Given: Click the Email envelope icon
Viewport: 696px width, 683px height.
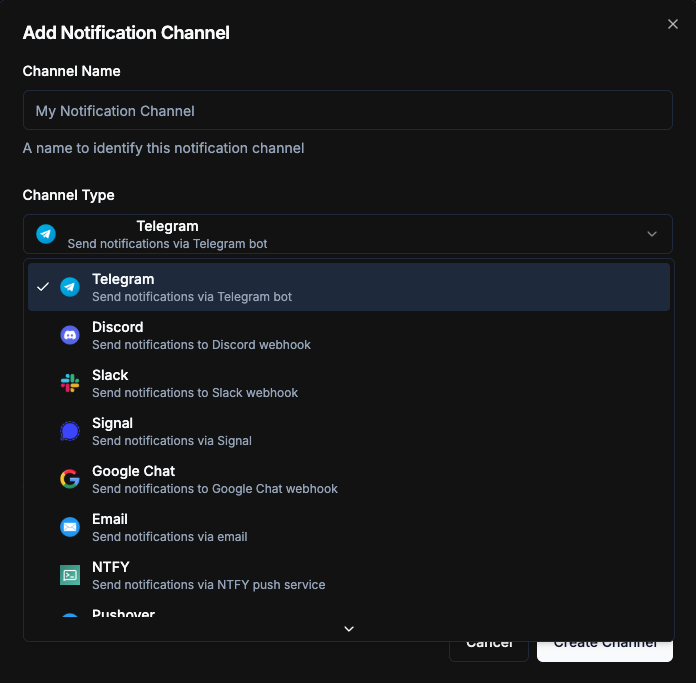Looking at the screenshot, I should point(70,527).
